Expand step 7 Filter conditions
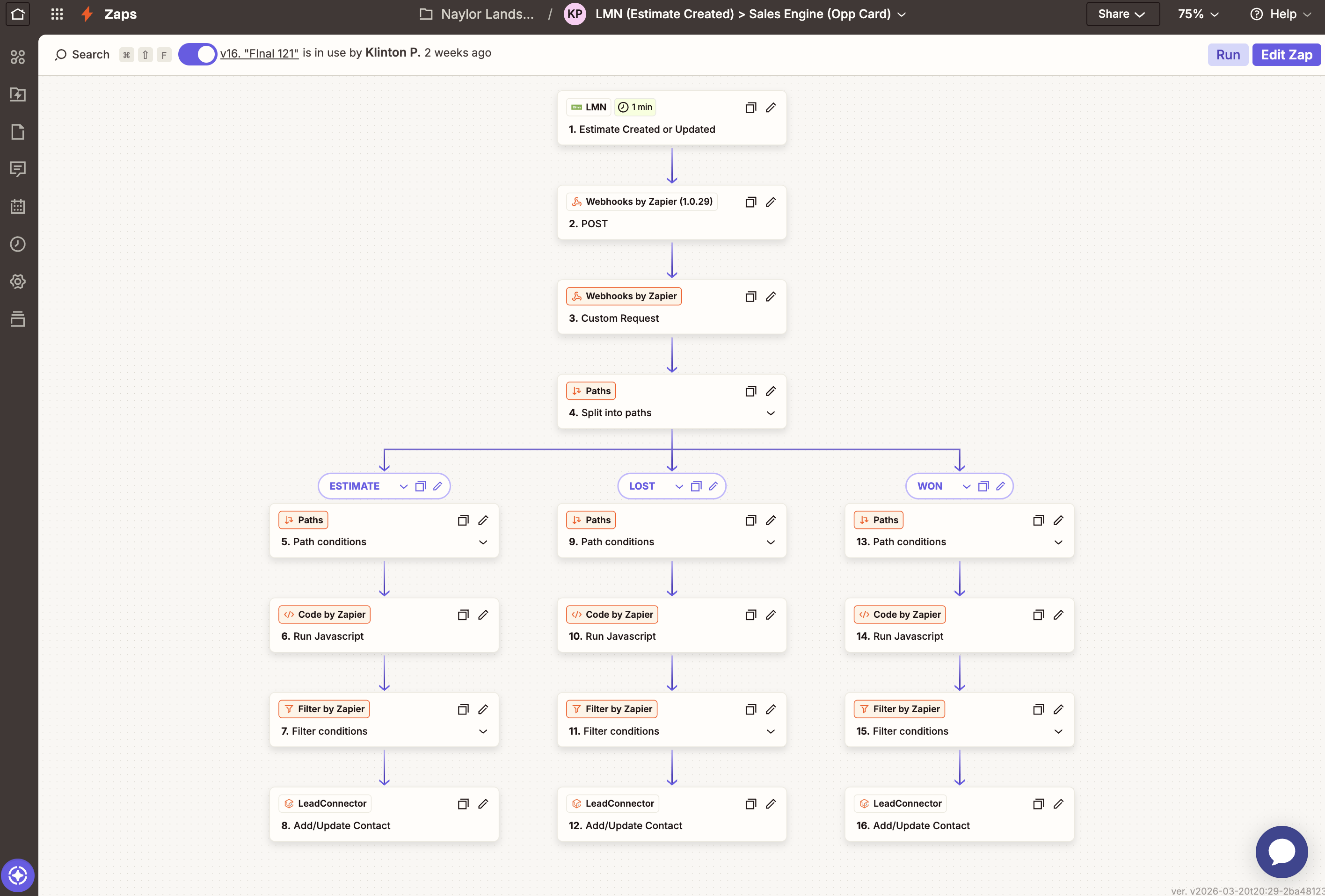Screen dimensions: 1325x896 483,731
